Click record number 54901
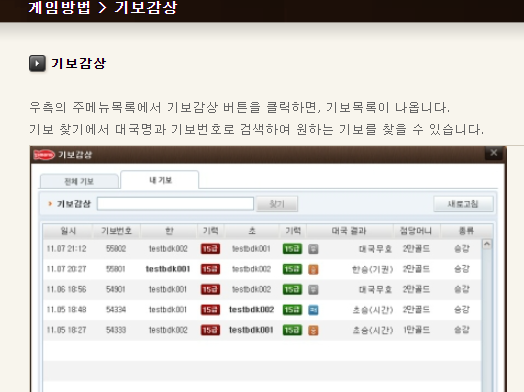The image size is (524, 392). coord(116,289)
